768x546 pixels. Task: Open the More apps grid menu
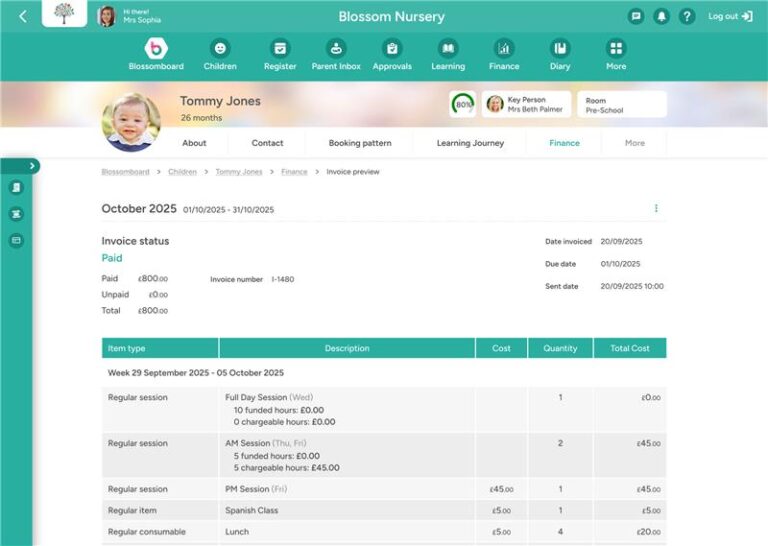616,54
